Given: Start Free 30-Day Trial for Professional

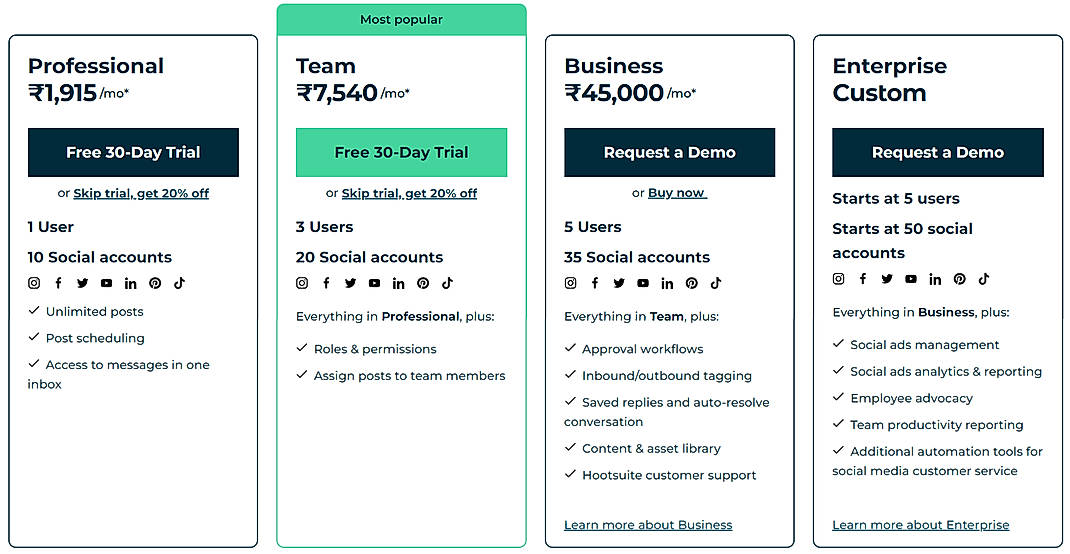Looking at the screenshot, I should click(133, 152).
